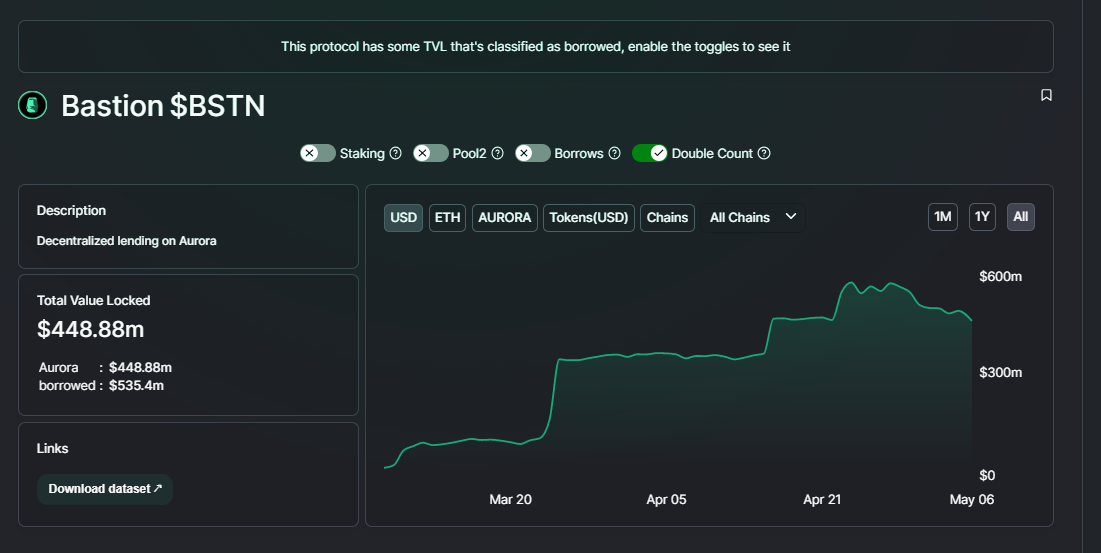Viewport: 1101px width, 553px height.
Task: Enable the Staking toggle
Action: coord(317,153)
